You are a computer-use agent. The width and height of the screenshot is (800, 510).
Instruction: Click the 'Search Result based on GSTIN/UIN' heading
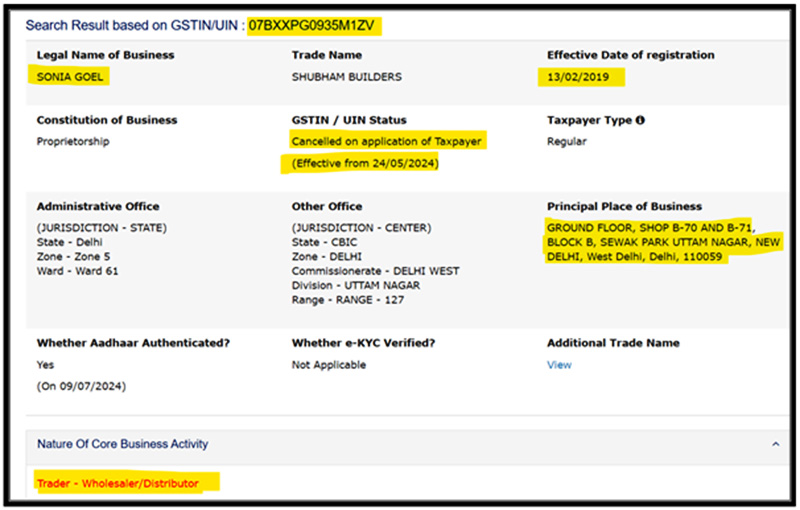135,24
